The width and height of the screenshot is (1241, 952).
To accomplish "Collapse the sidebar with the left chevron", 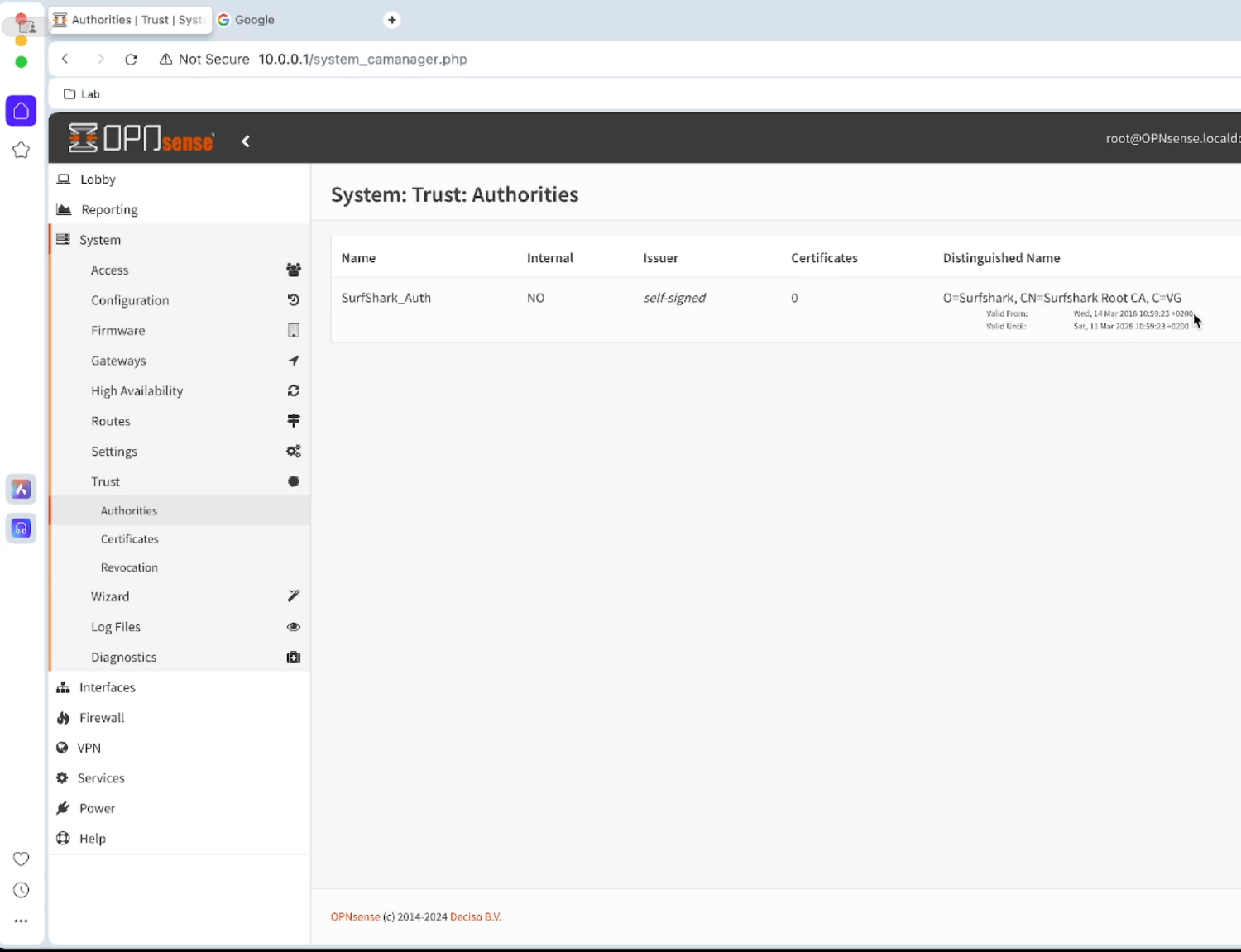I will click(x=245, y=141).
